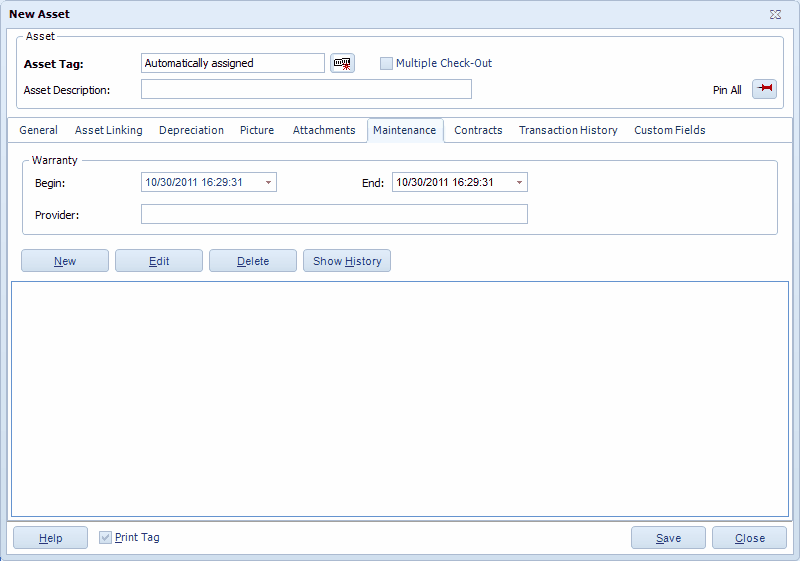Switch to the Contracts tab
800x561 pixels.
click(478, 130)
